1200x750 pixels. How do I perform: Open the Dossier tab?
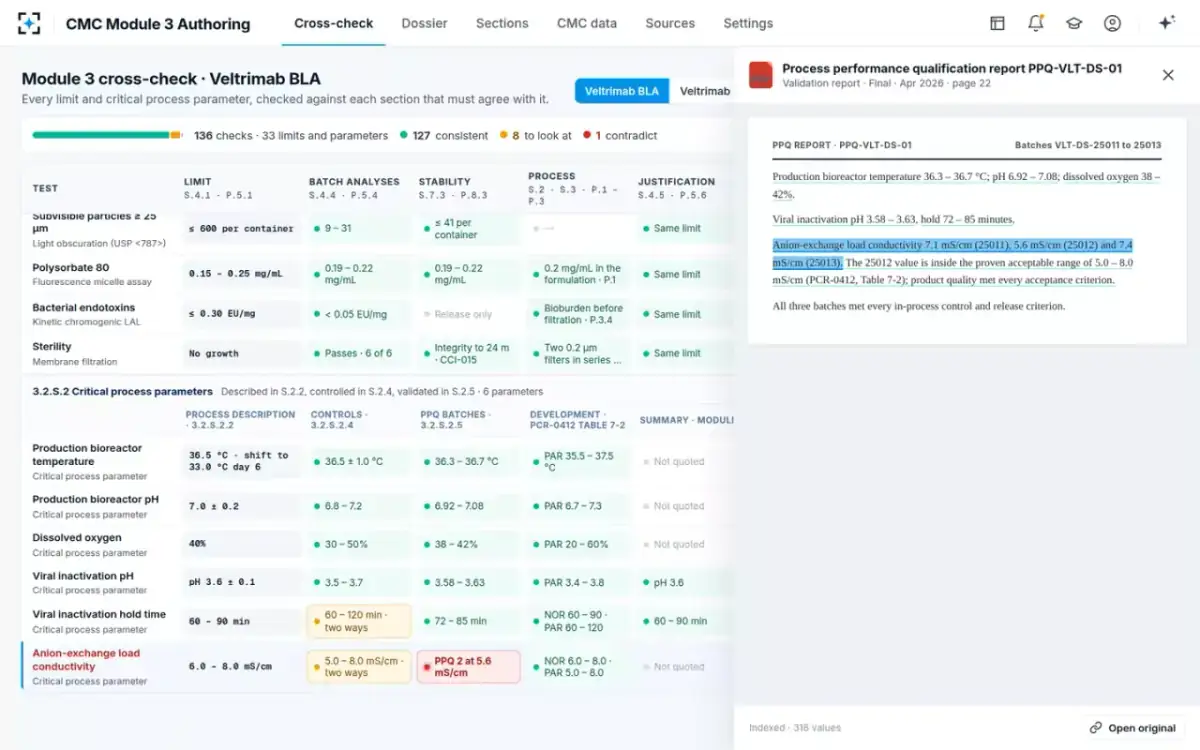[425, 23]
